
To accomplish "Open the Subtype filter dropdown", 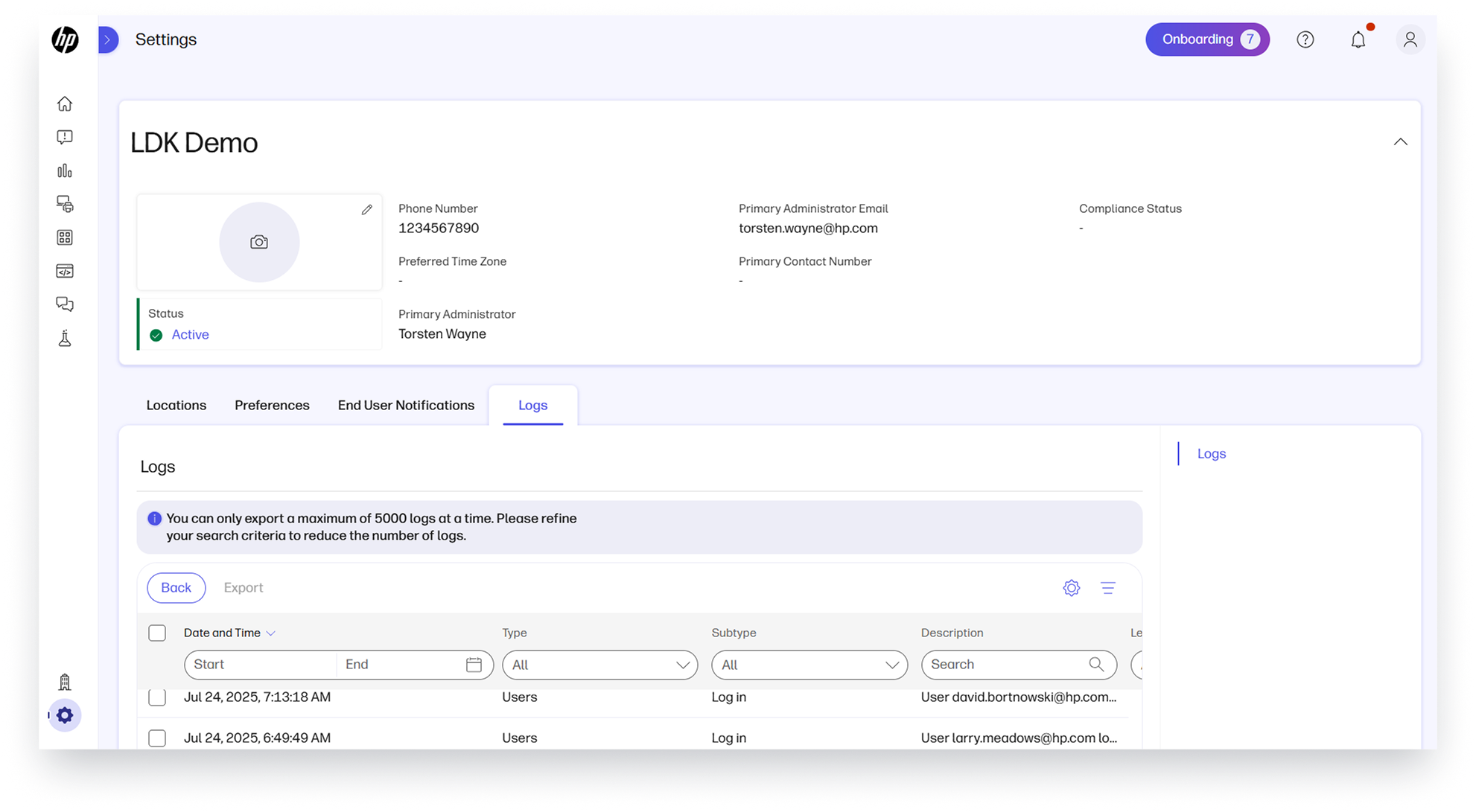I will coord(809,665).
